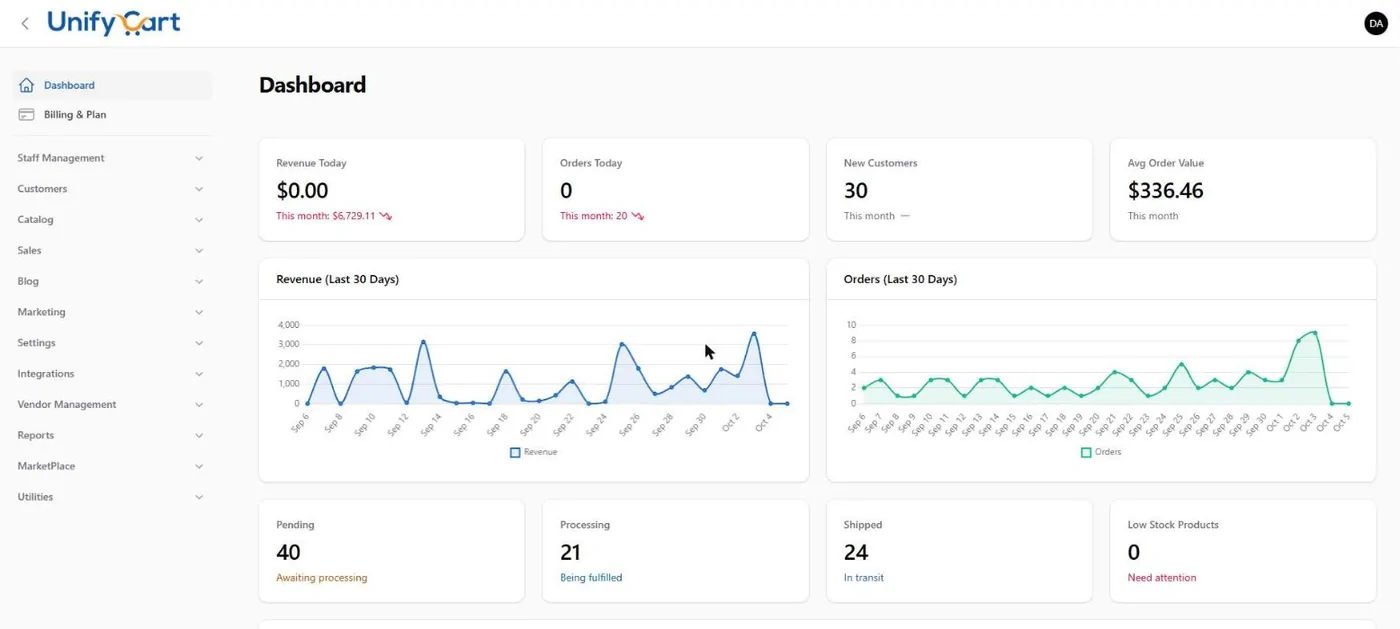1400x629 pixels.
Task: Open the Vendor Management menu label
Action: tap(67, 405)
